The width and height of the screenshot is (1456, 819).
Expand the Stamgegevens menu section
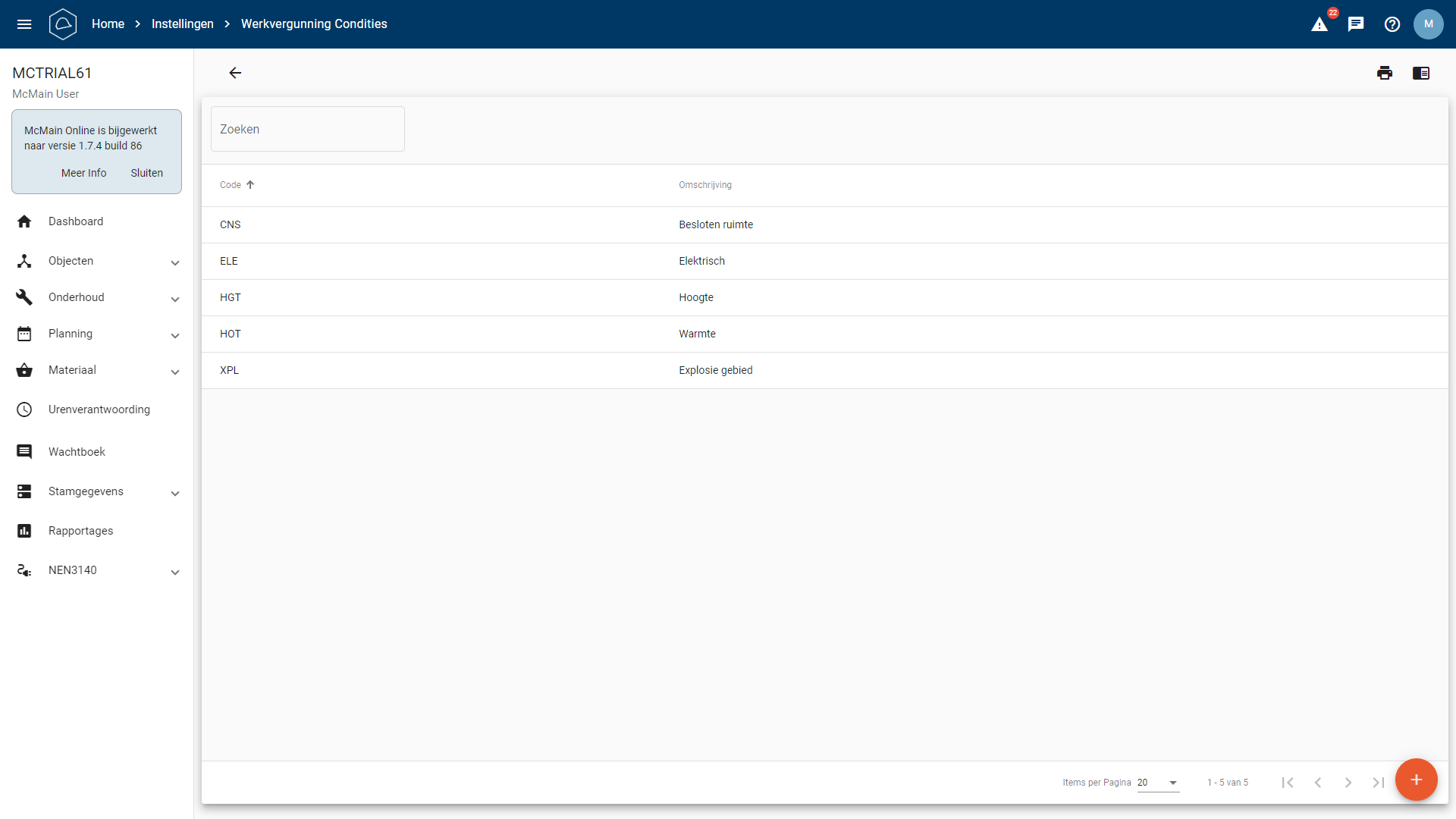click(x=97, y=491)
